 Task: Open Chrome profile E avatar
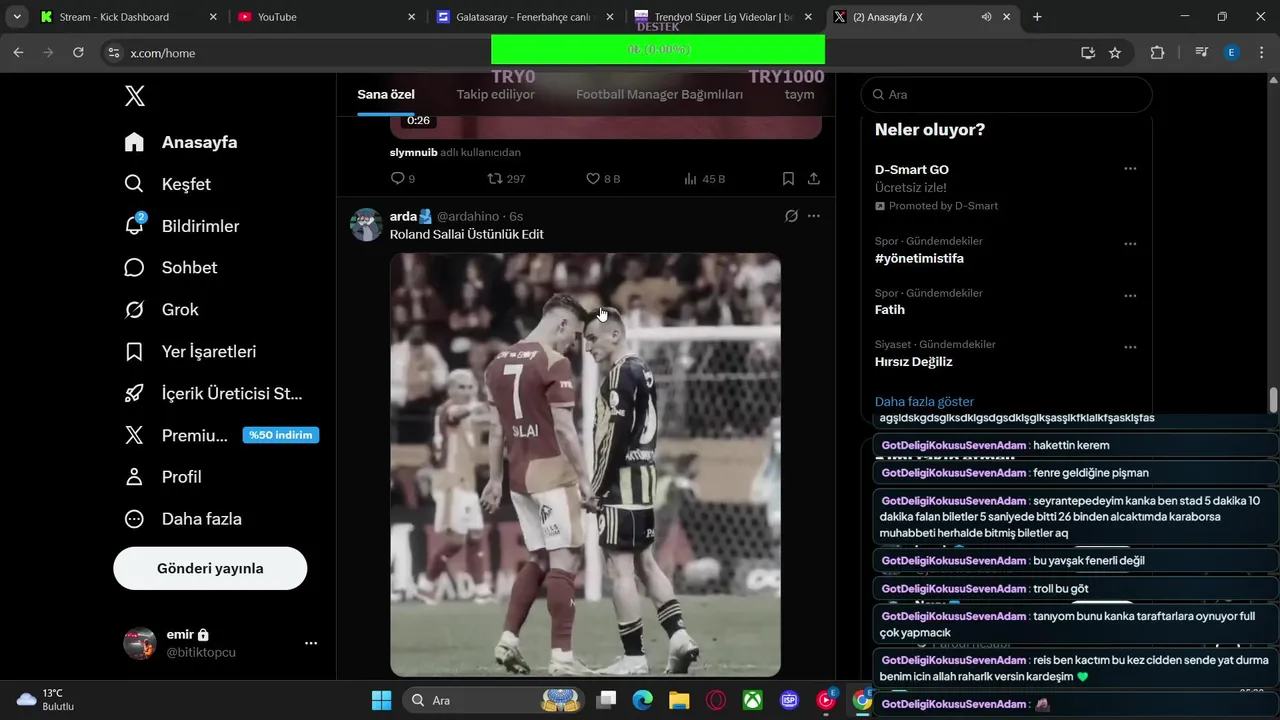pyautogui.click(x=1232, y=53)
